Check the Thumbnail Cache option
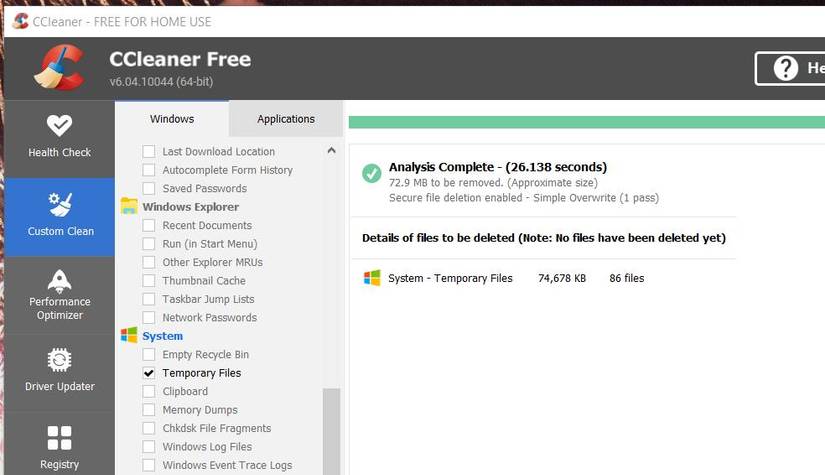 pos(149,281)
